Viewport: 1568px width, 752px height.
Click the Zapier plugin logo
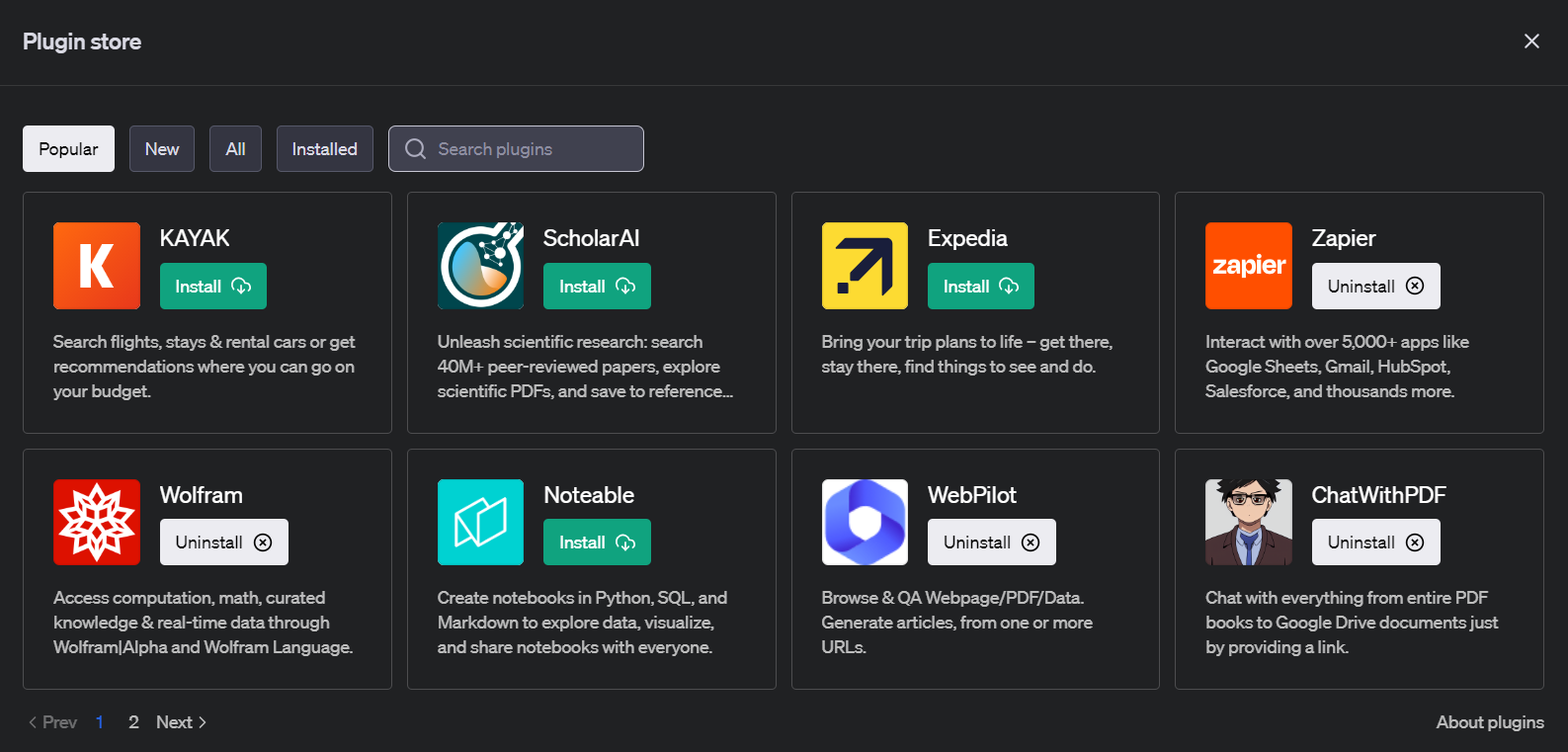(1249, 266)
